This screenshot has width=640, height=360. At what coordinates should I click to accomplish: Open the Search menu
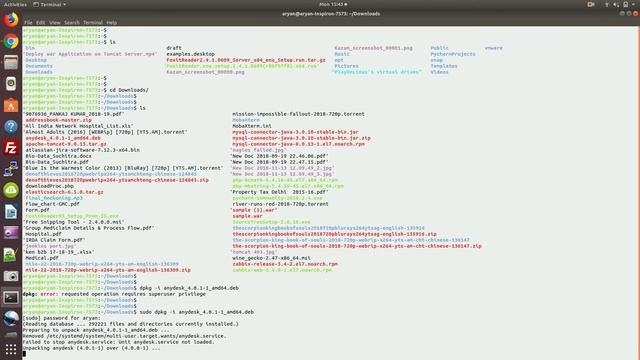(x=72, y=22)
